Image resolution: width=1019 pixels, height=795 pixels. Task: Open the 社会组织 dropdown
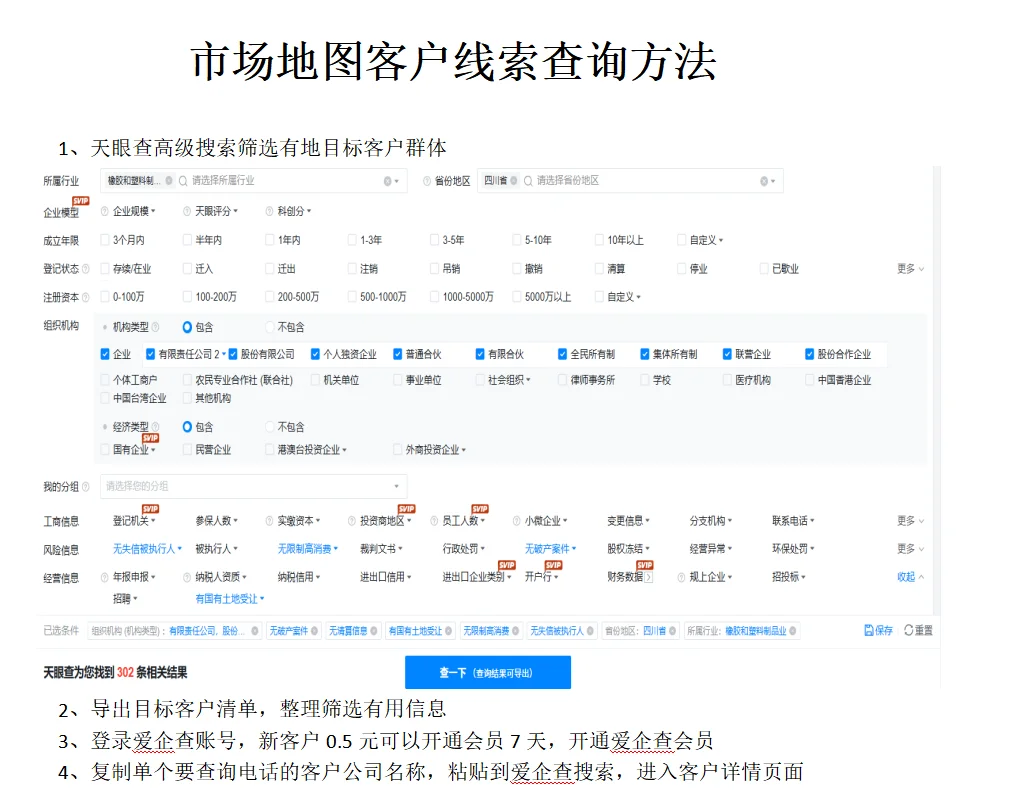tap(510, 380)
